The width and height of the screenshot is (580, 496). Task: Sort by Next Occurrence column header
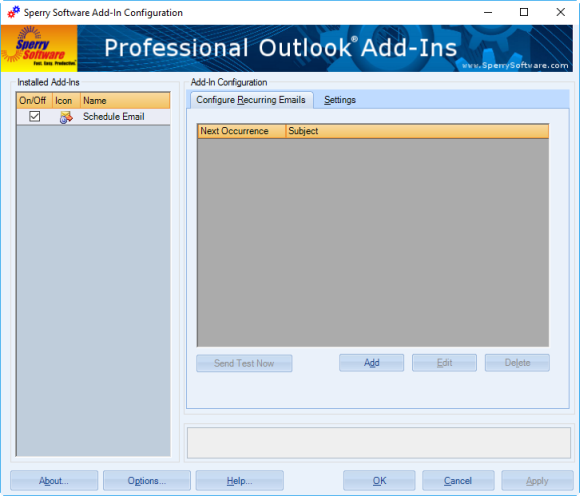click(242, 131)
